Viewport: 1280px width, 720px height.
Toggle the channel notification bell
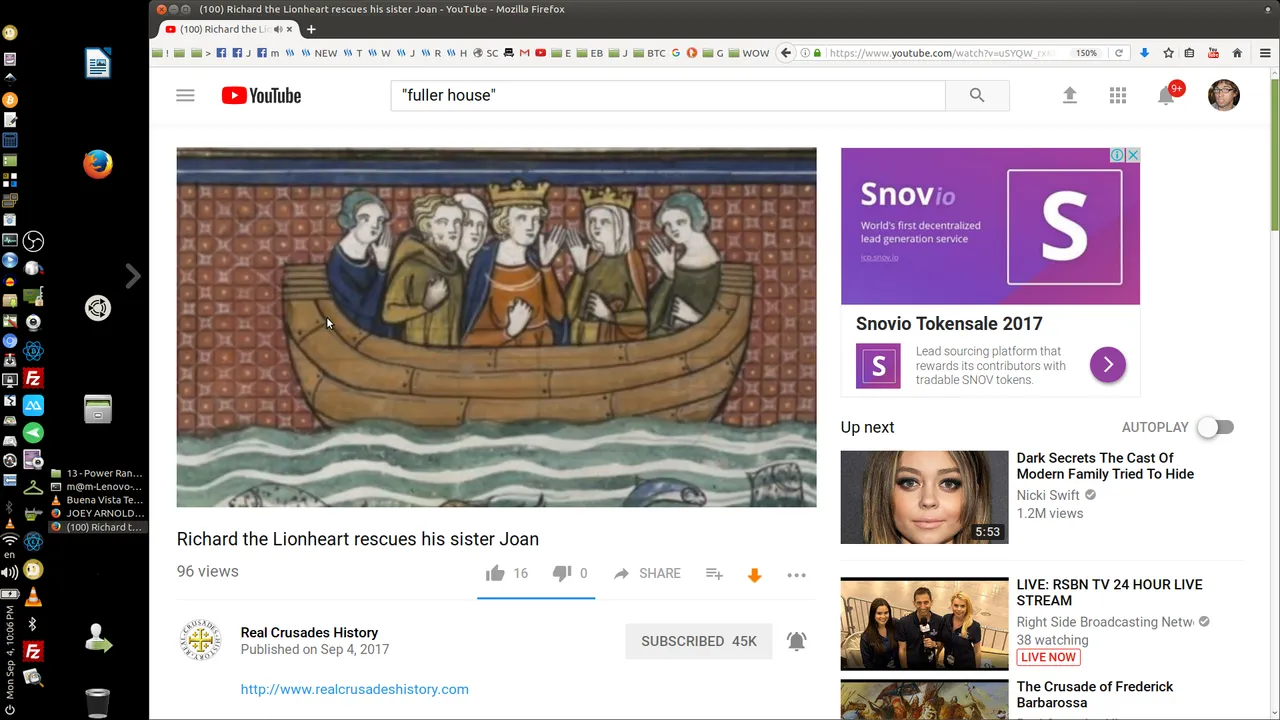(x=796, y=641)
